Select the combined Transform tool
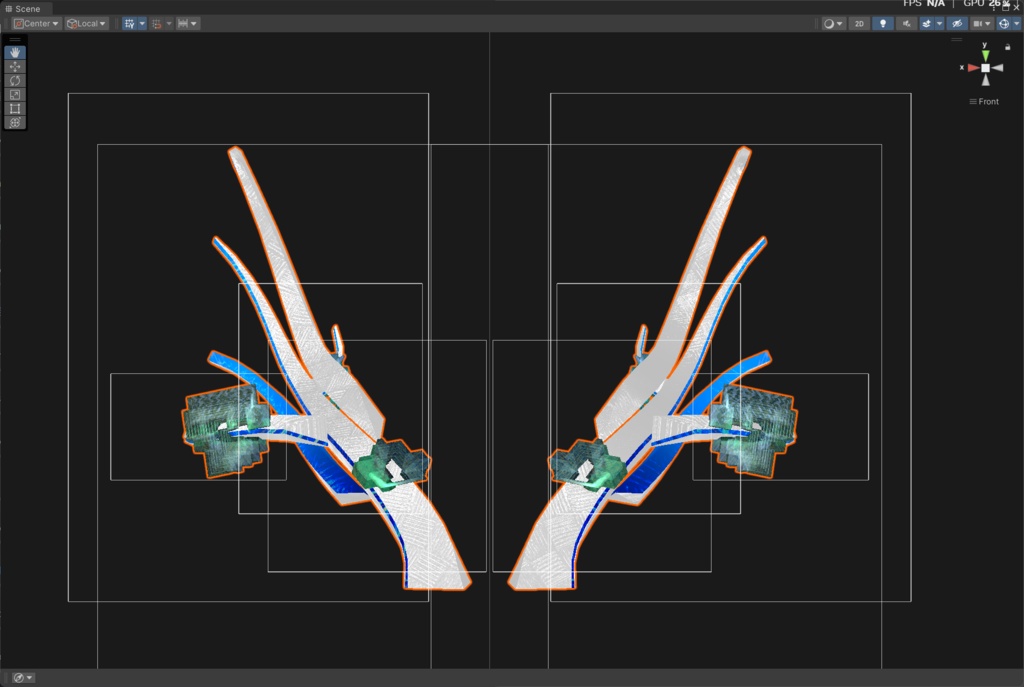 tap(15, 123)
